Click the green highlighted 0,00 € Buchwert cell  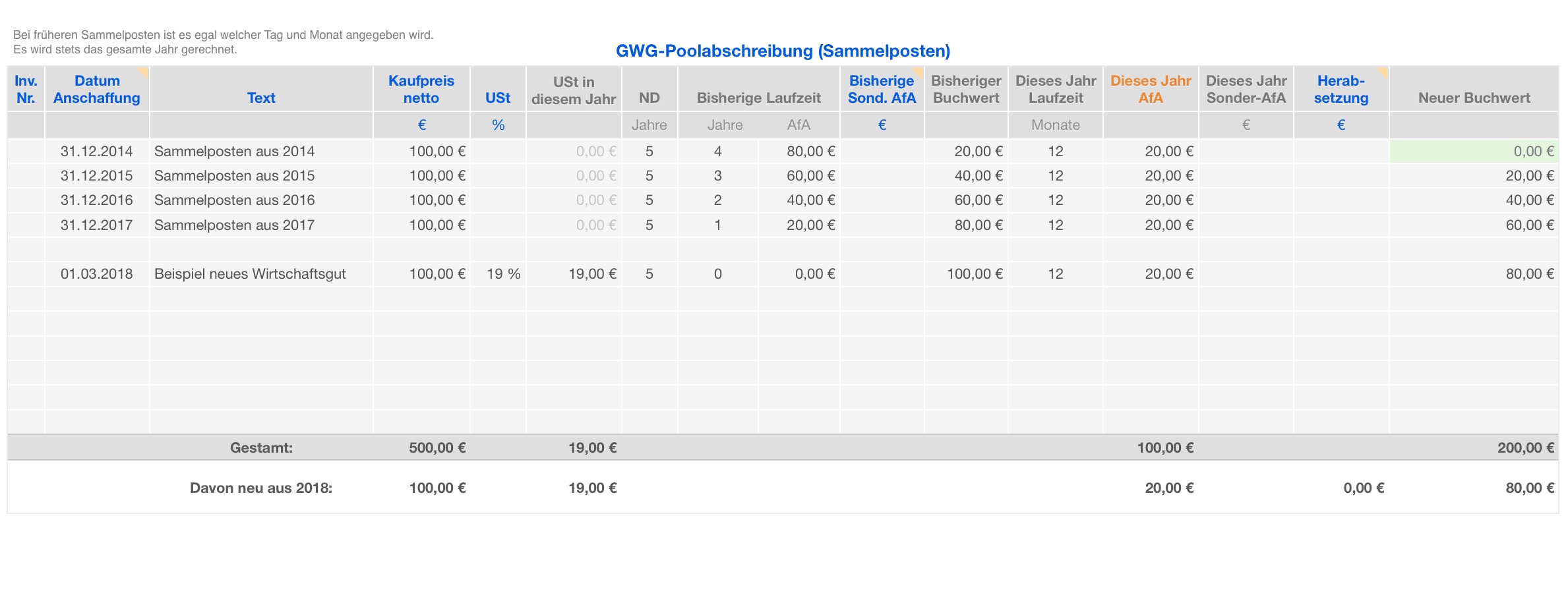point(1473,152)
